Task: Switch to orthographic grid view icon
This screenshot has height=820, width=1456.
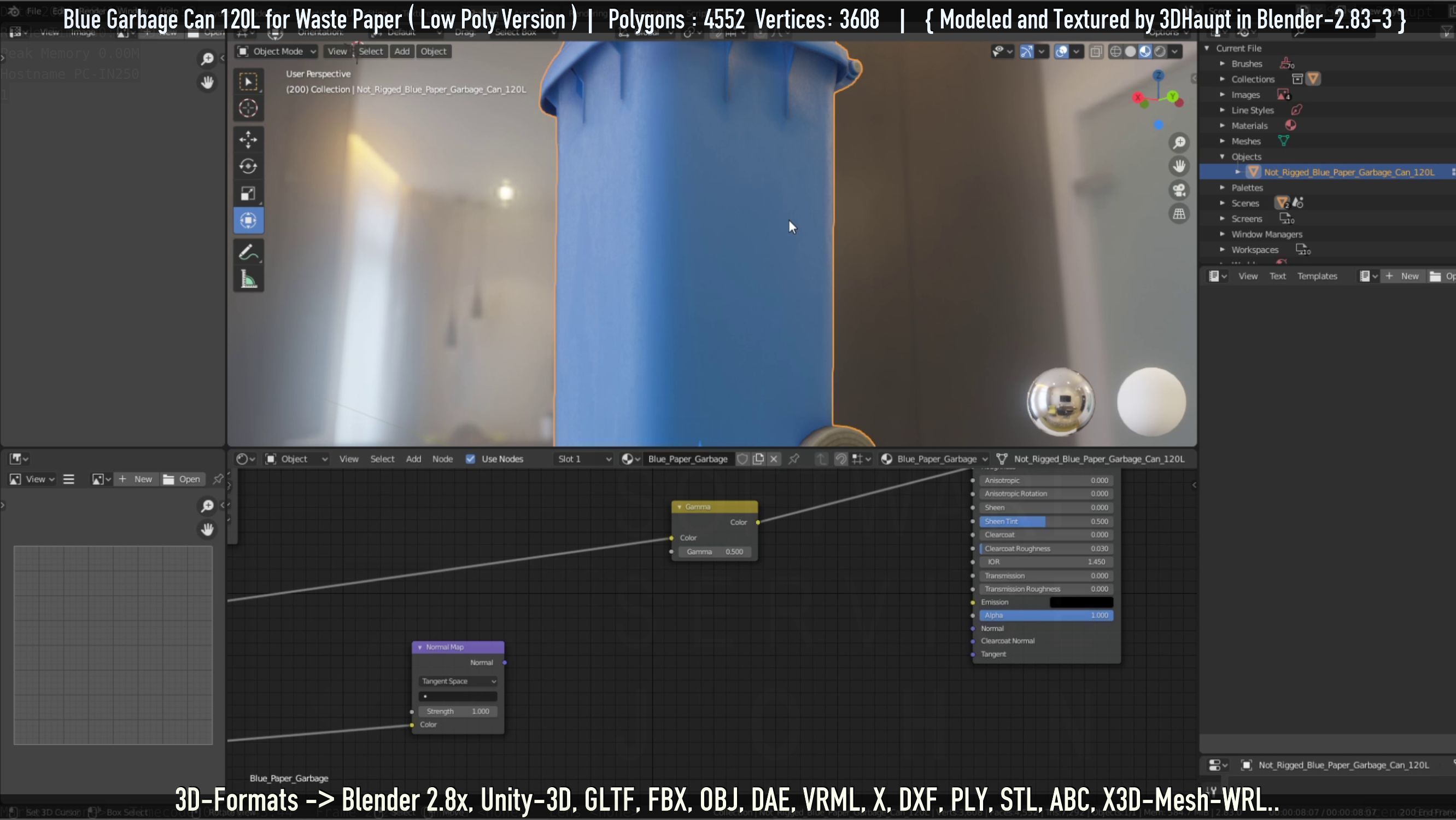Action: coord(1179,214)
